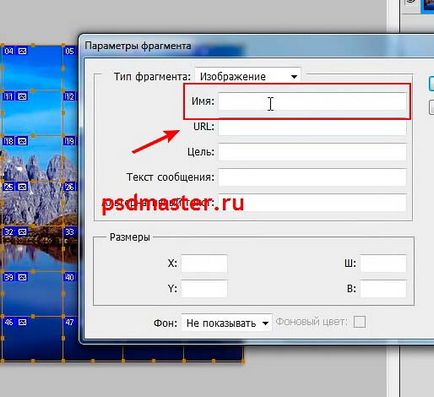Click the Текст сообщения input field
Screen dimensions: 434x397
312,177
